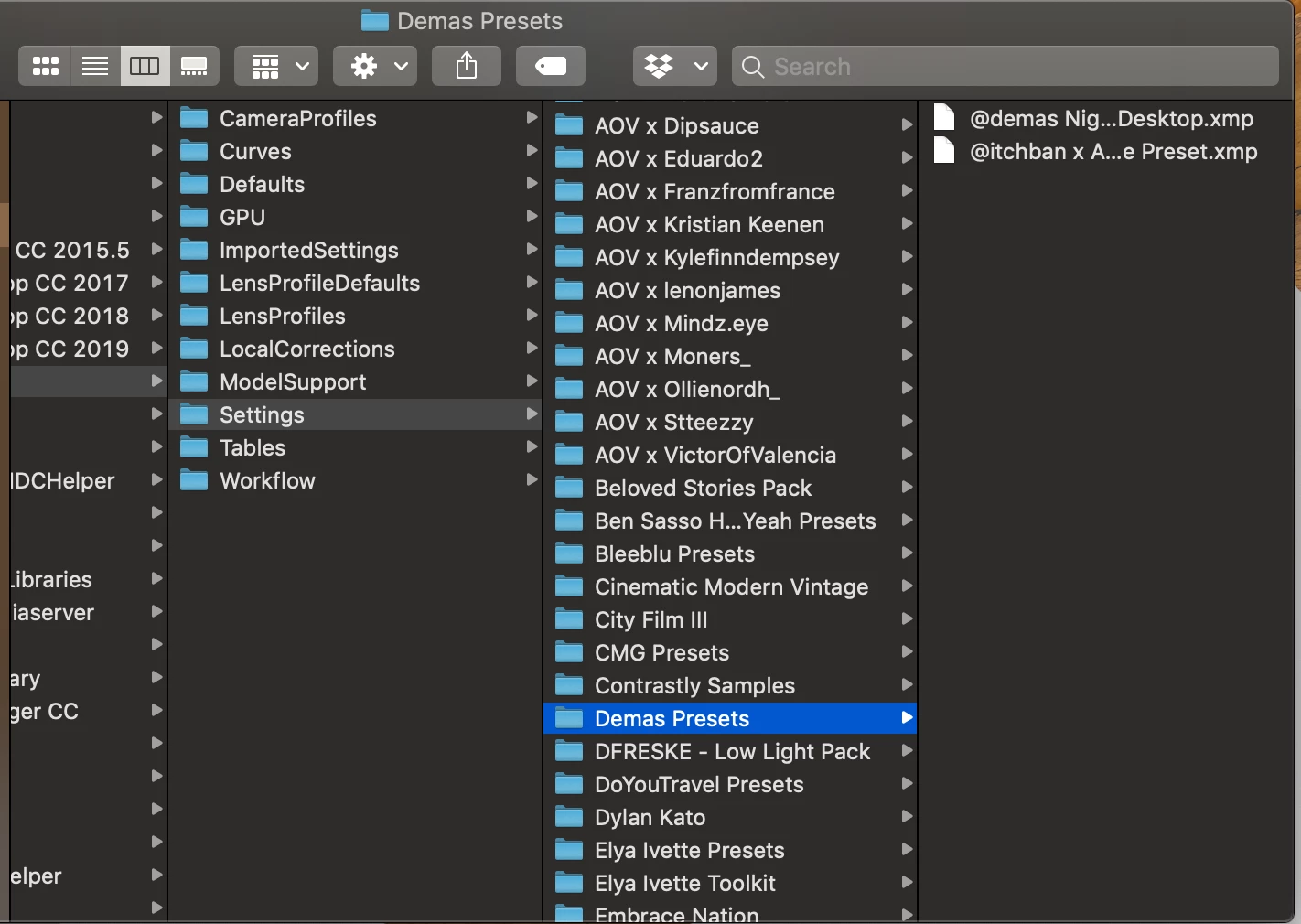1301x924 pixels.
Task: Expand arrow next to Workflow
Action: (x=531, y=479)
